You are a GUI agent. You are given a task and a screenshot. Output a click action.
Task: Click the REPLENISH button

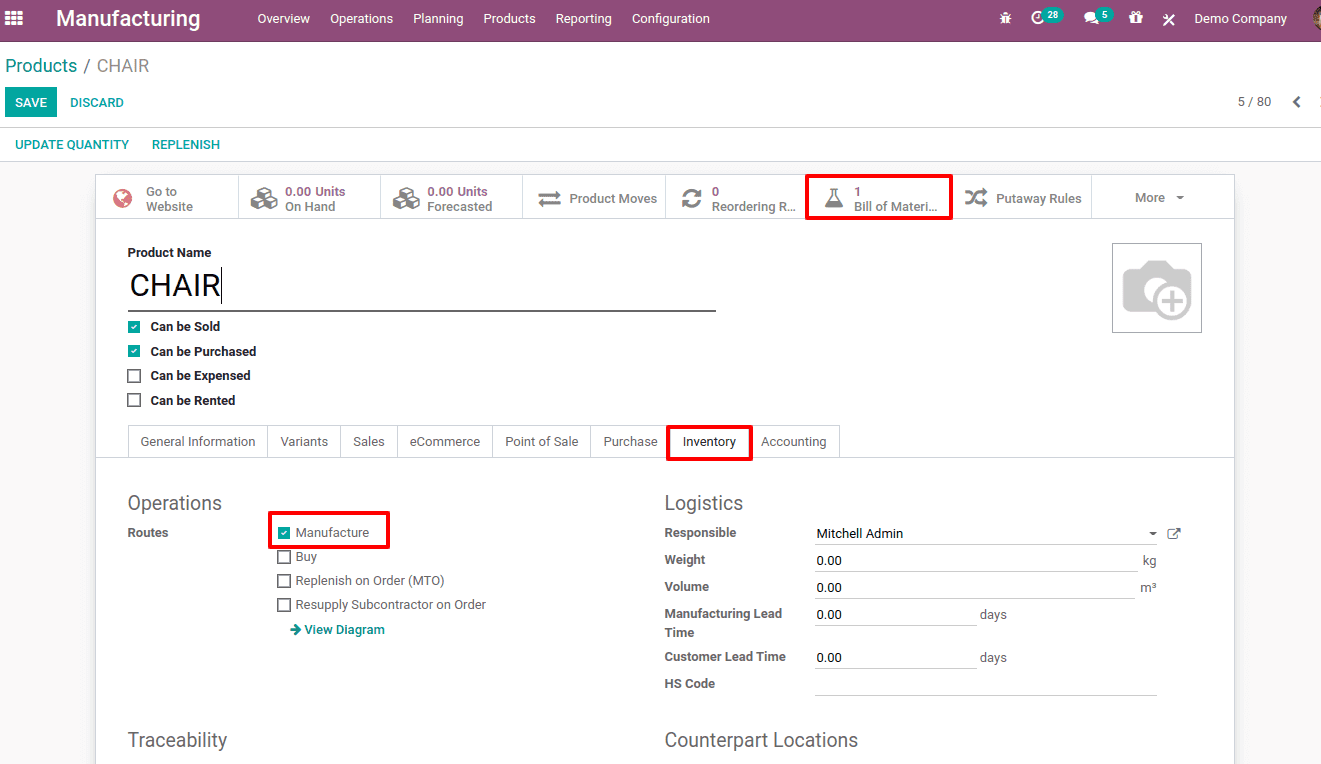point(186,145)
